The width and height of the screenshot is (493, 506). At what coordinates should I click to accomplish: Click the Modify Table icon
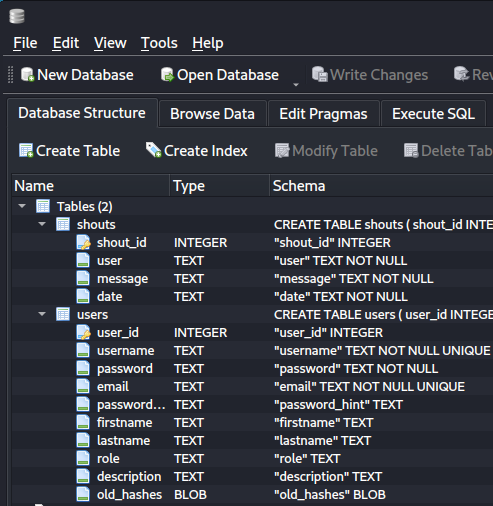tap(282, 150)
